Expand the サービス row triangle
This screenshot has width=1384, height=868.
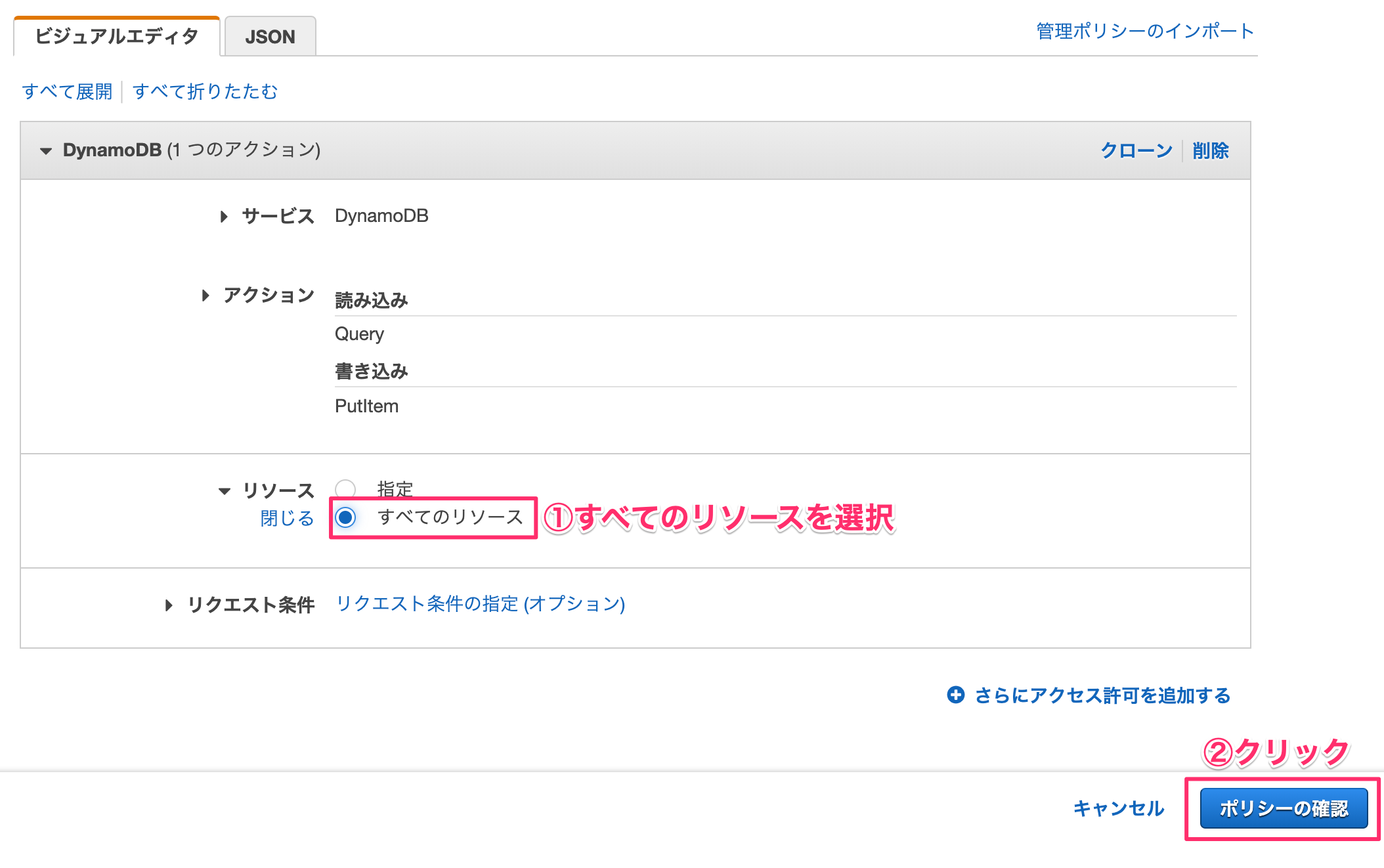tap(224, 216)
